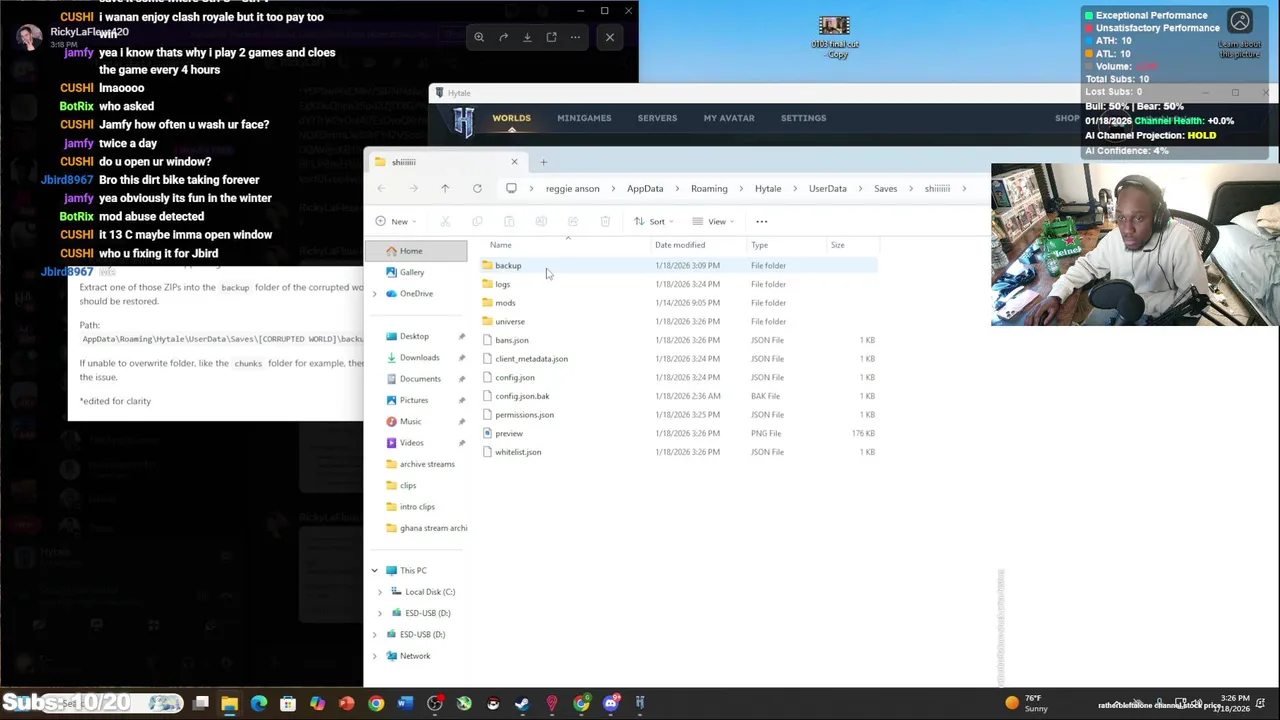Navigate to Saves in the breadcrumb
This screenshot has height=720, width=1280.
click(x=885, y=188)
